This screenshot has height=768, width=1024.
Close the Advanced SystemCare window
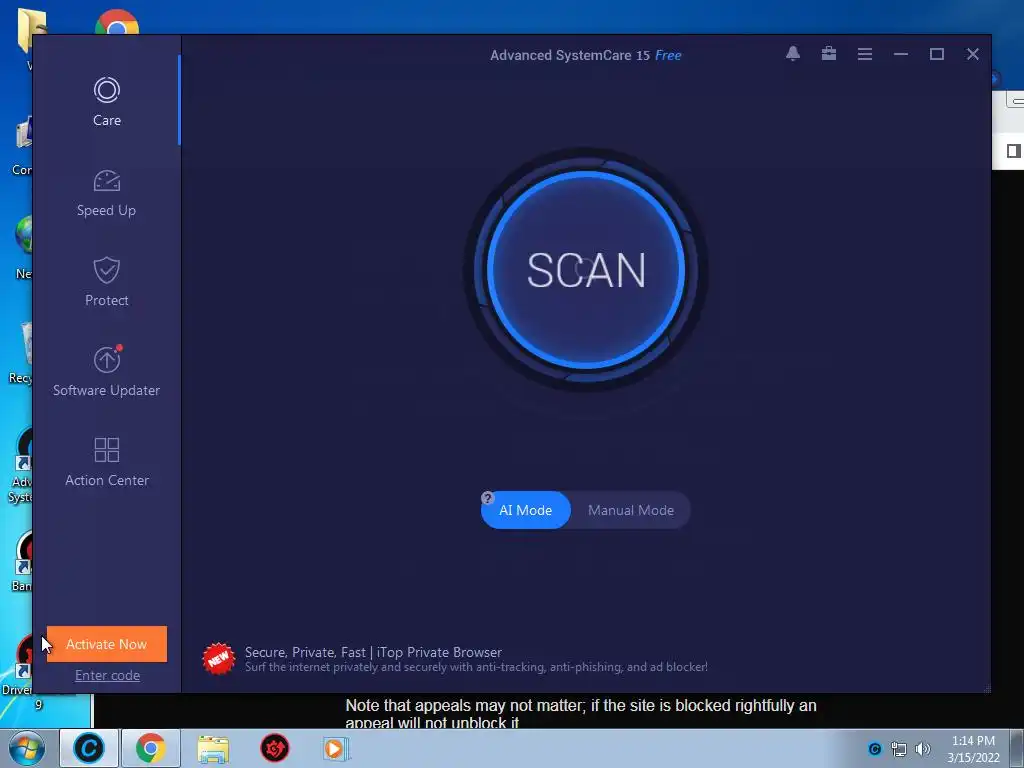coord(972,54)
